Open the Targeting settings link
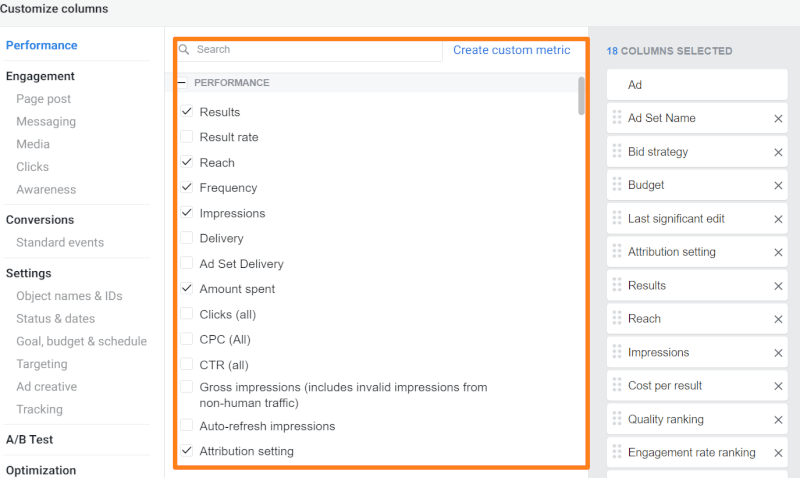The height and width of the screenshot is (478, 800). tap(42, 364)
